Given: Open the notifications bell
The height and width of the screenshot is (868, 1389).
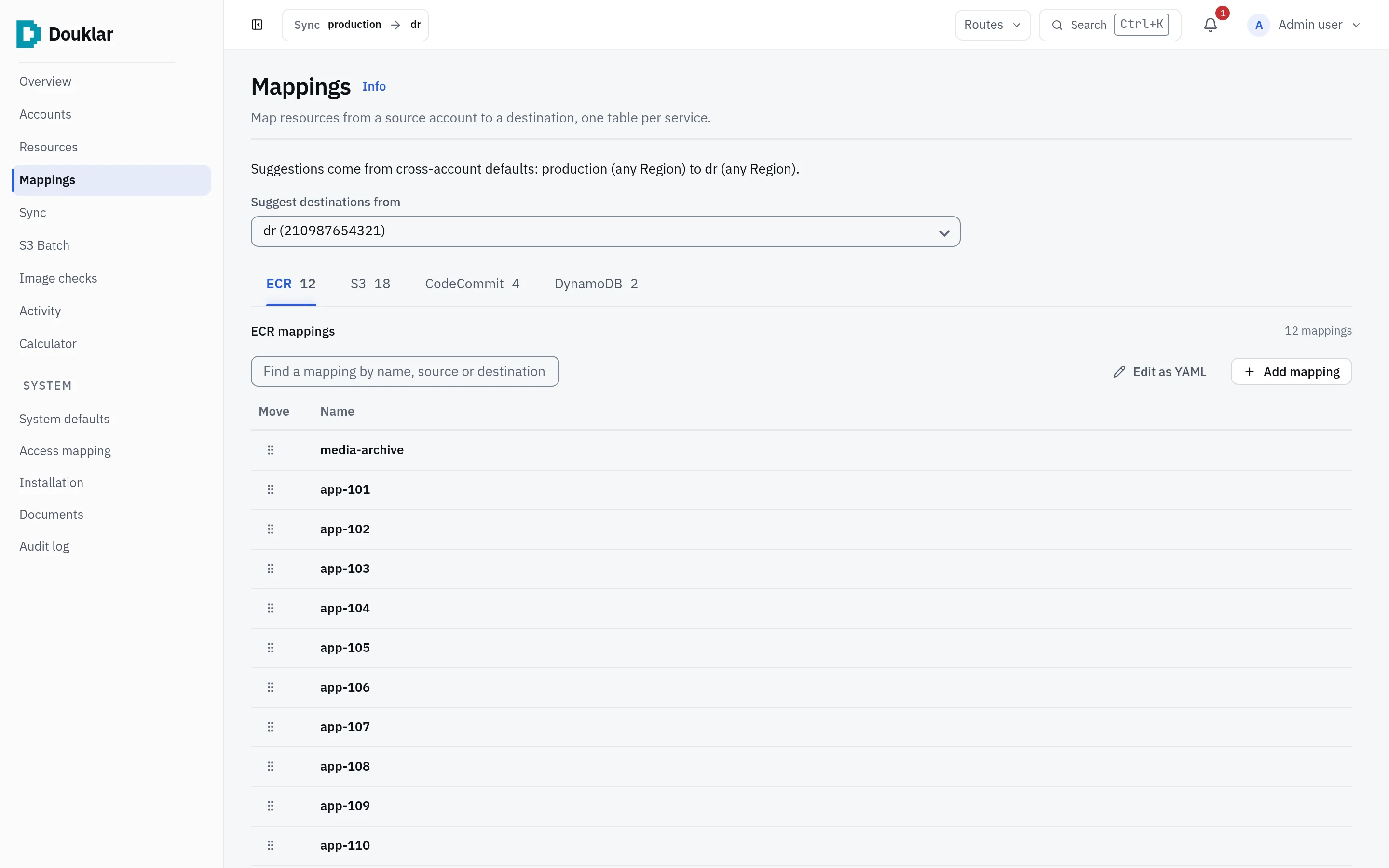Looking at the screenshot, I should pos(1210,25).
